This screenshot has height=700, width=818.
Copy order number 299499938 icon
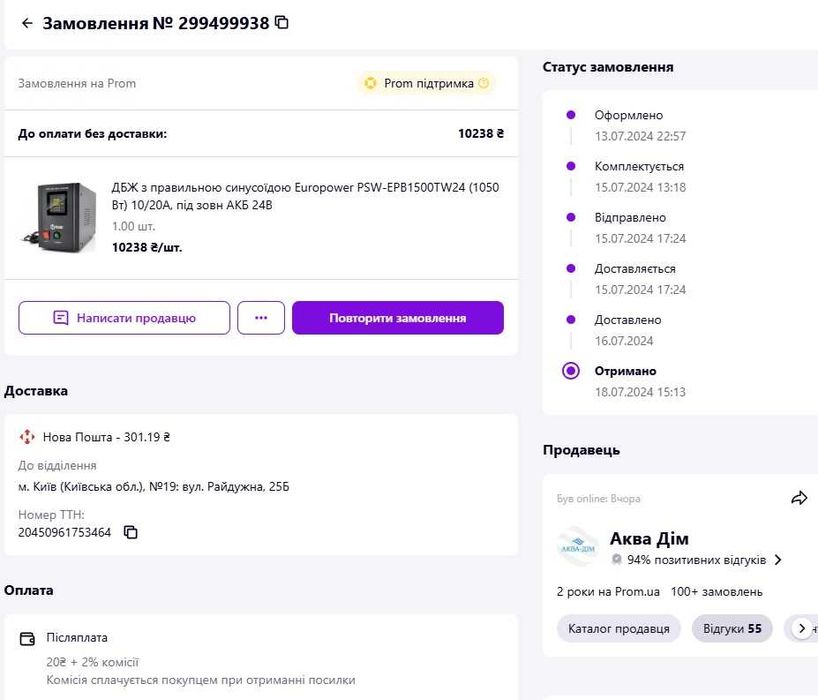282,22
